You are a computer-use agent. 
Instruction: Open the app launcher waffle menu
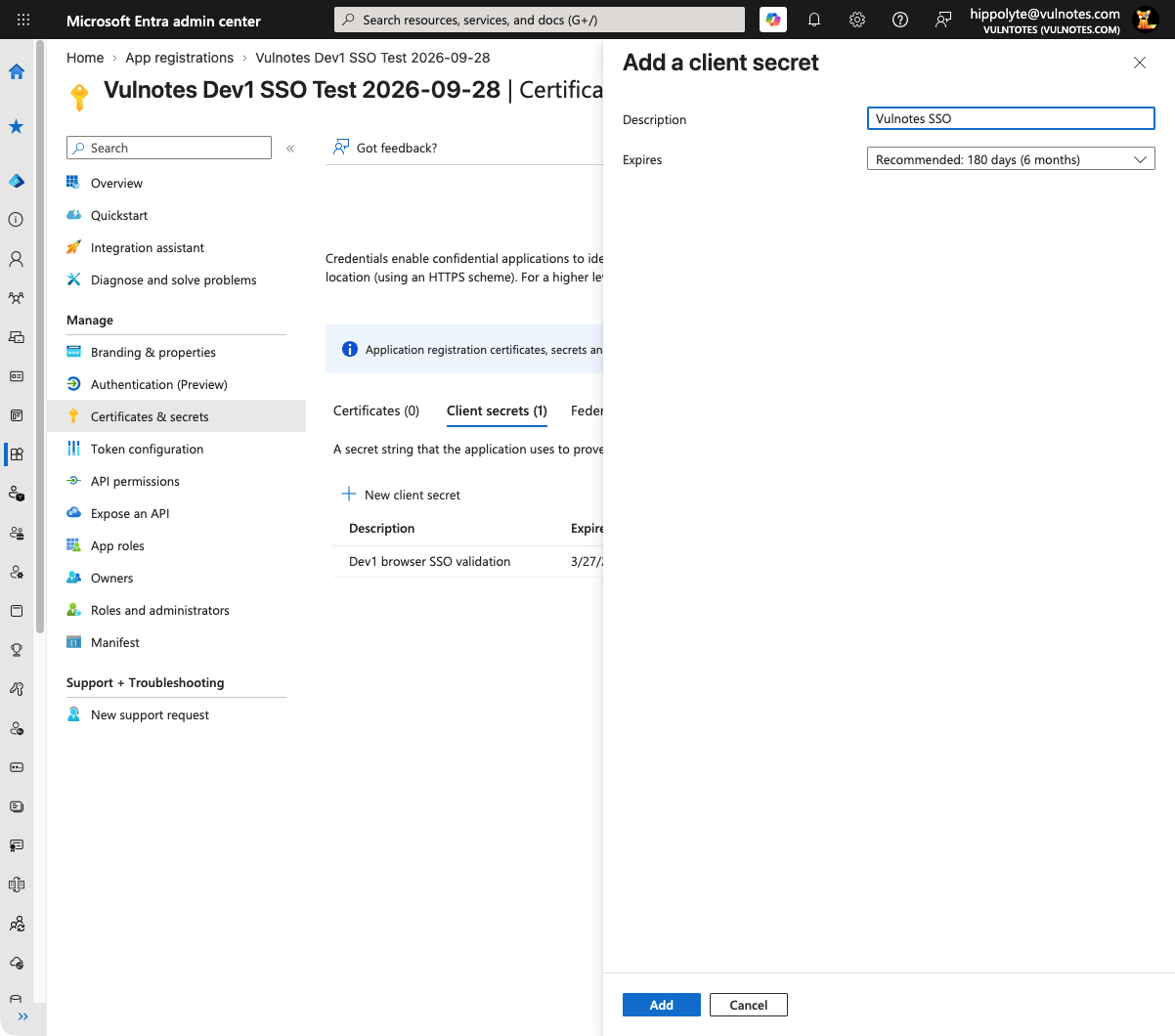[23, 20]
